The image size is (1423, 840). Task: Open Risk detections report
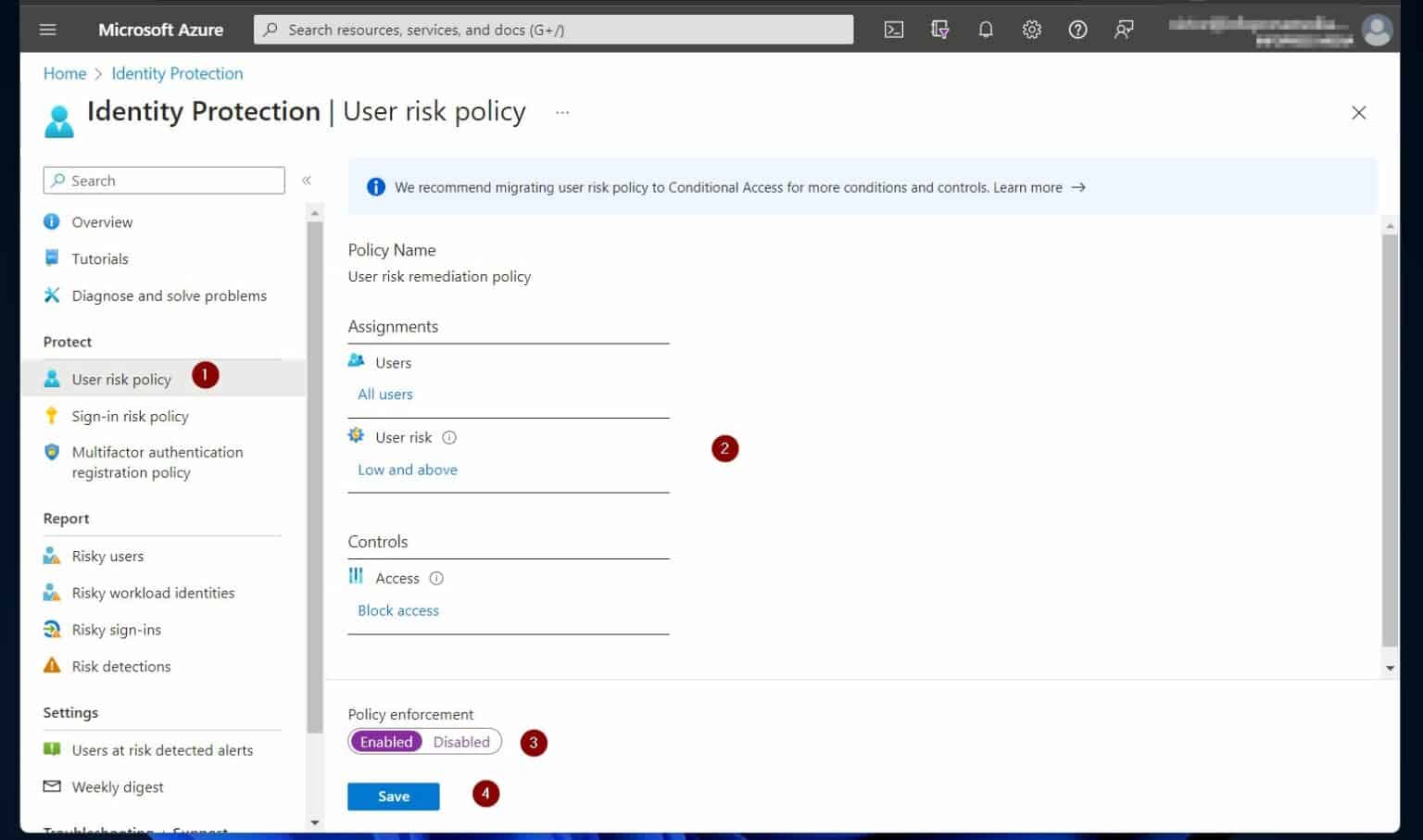(x=121, y=667)
